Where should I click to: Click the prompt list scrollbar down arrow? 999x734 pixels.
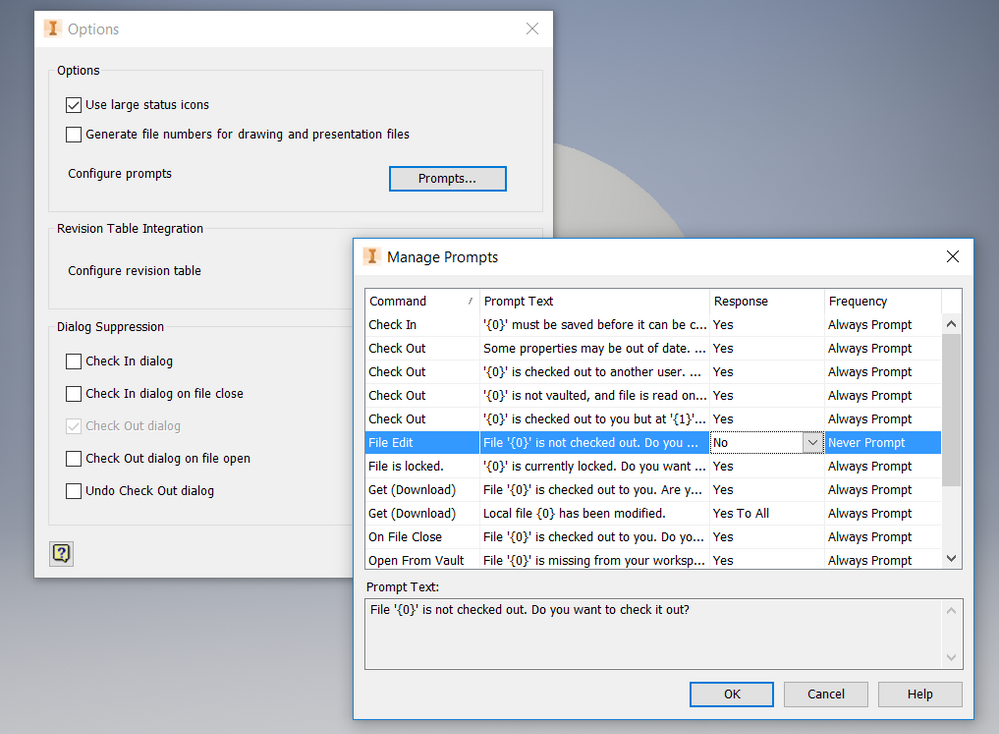point(951,558)
